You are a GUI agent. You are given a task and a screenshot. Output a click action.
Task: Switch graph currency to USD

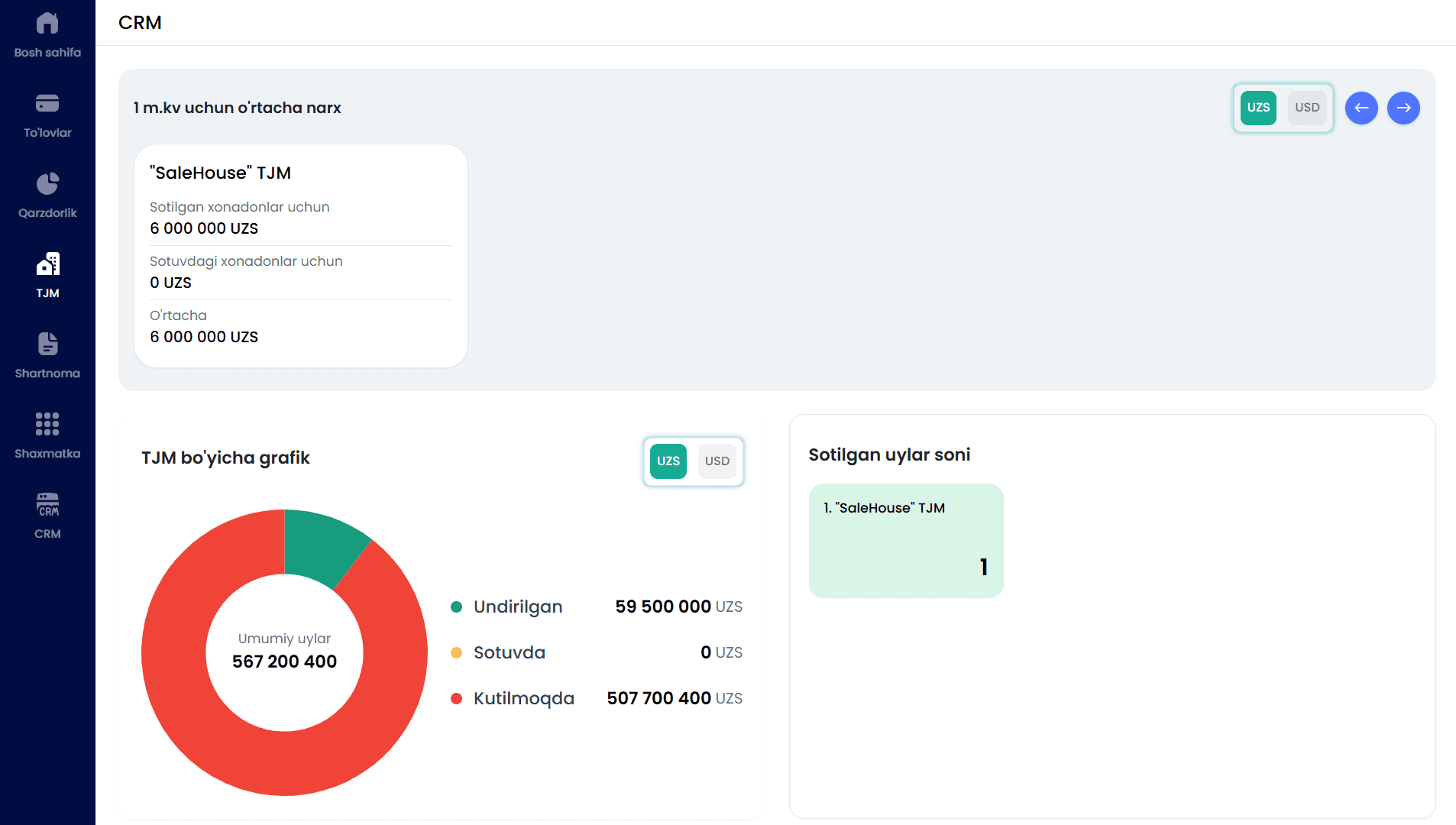(717, 461)
